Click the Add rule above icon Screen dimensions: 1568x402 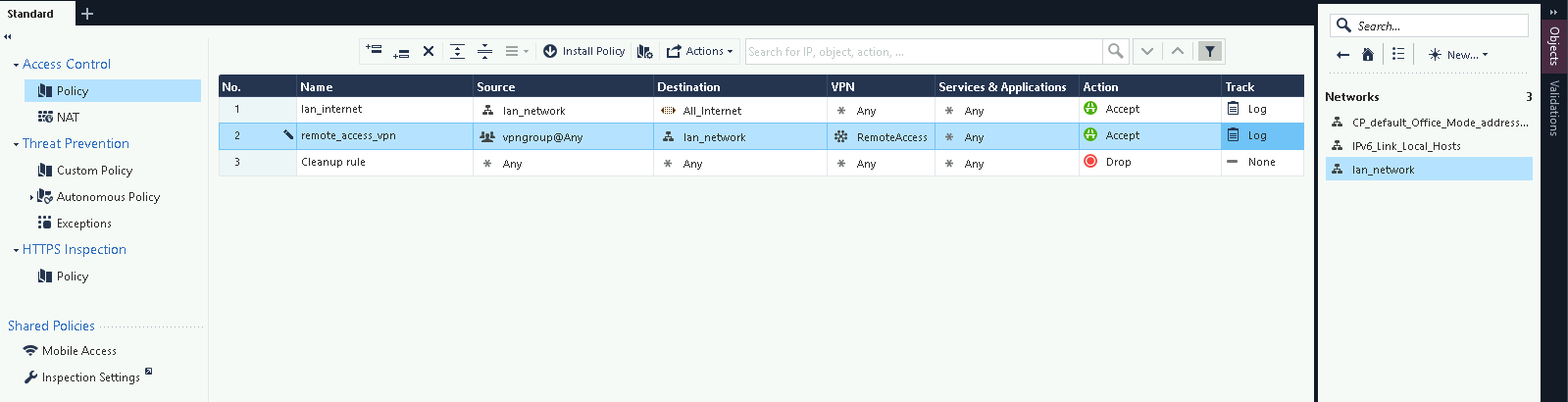(374, 51)
